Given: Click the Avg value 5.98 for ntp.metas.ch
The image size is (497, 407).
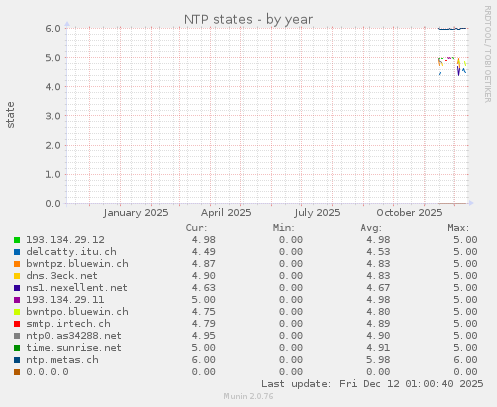Looking at the screenshot, I should 378,360.
